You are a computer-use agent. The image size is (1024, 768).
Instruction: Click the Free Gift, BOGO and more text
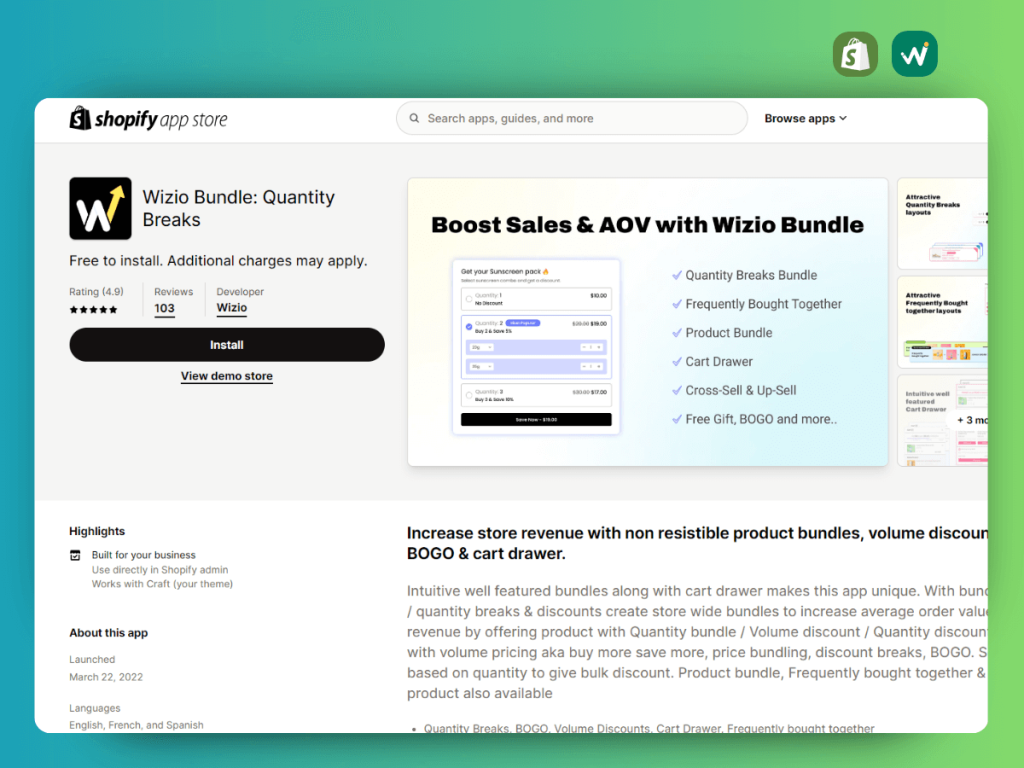point(761,419)
